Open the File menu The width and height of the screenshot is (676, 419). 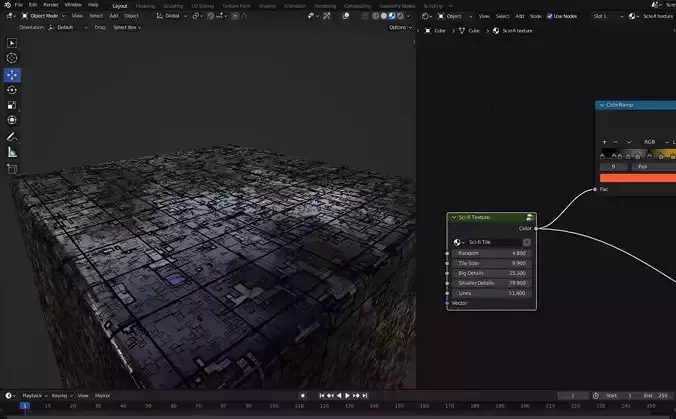(x=19, y=5)
